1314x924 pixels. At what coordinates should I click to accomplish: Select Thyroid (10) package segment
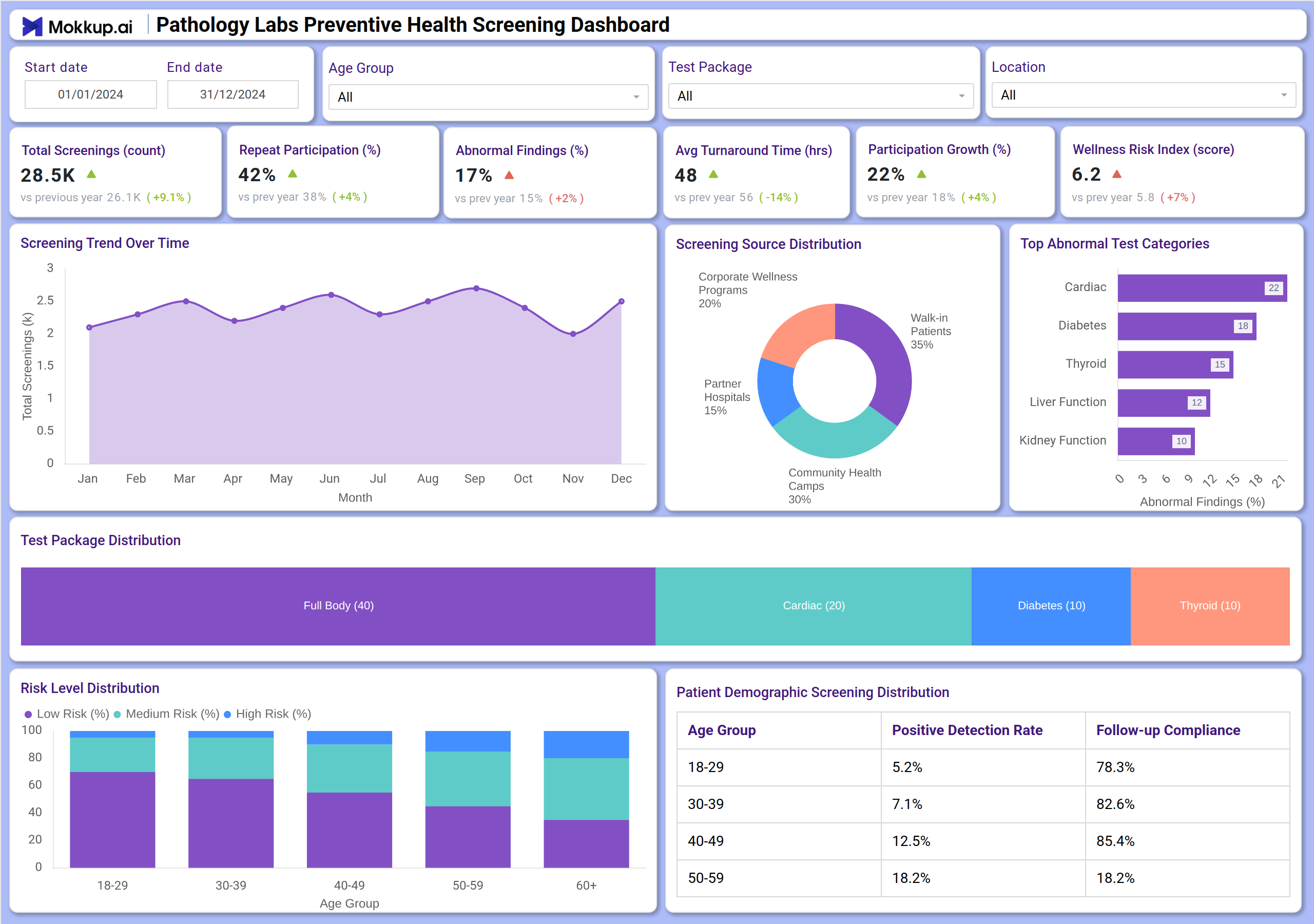tap(1210, 606)
